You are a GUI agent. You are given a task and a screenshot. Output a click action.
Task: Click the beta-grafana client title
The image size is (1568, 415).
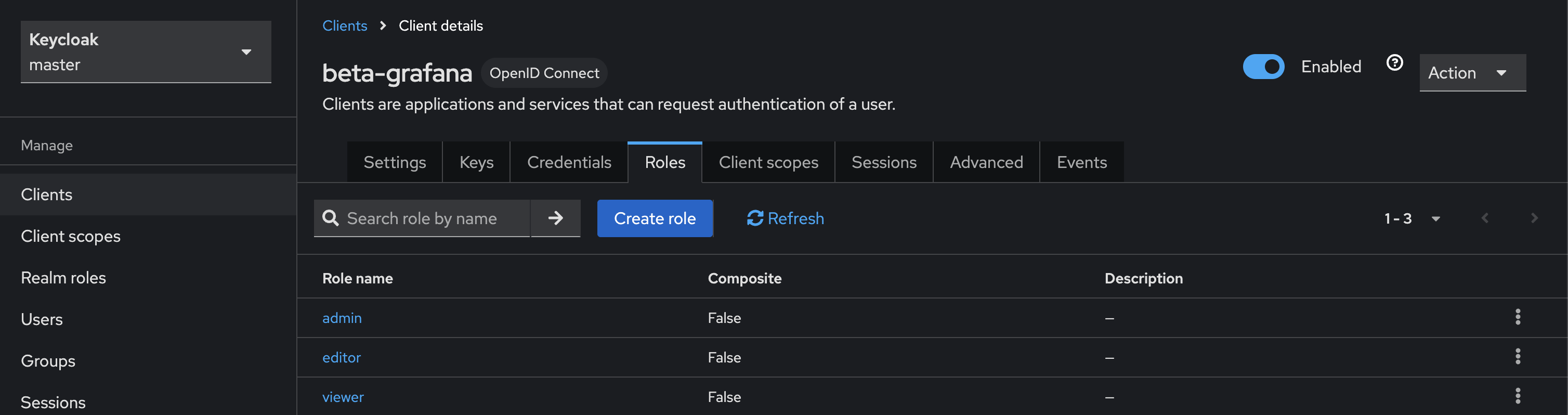click(397, 73)
